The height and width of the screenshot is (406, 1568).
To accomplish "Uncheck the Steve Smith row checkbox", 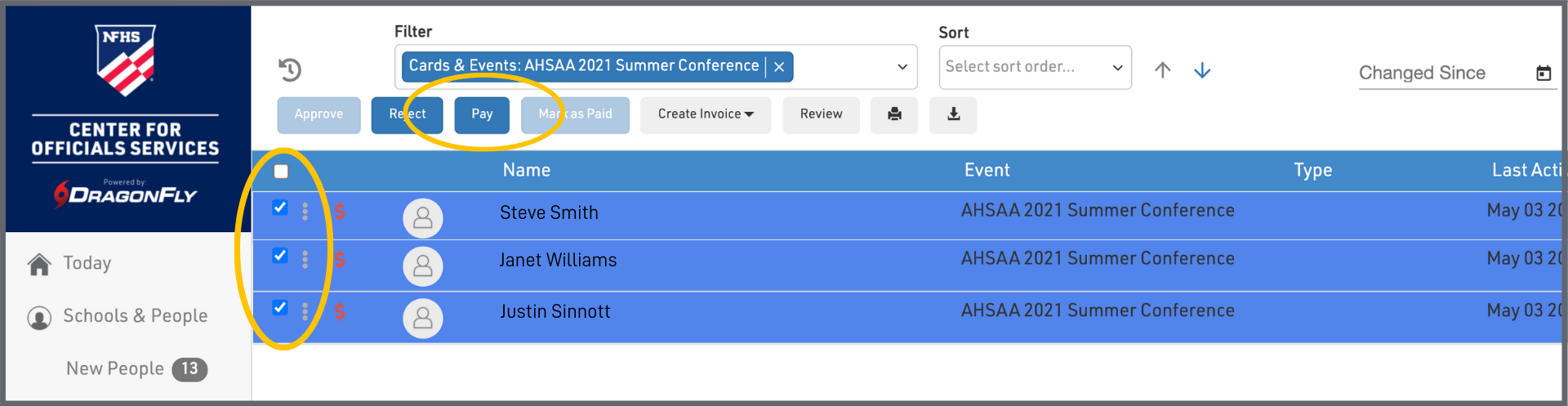I will pos(280,207).
